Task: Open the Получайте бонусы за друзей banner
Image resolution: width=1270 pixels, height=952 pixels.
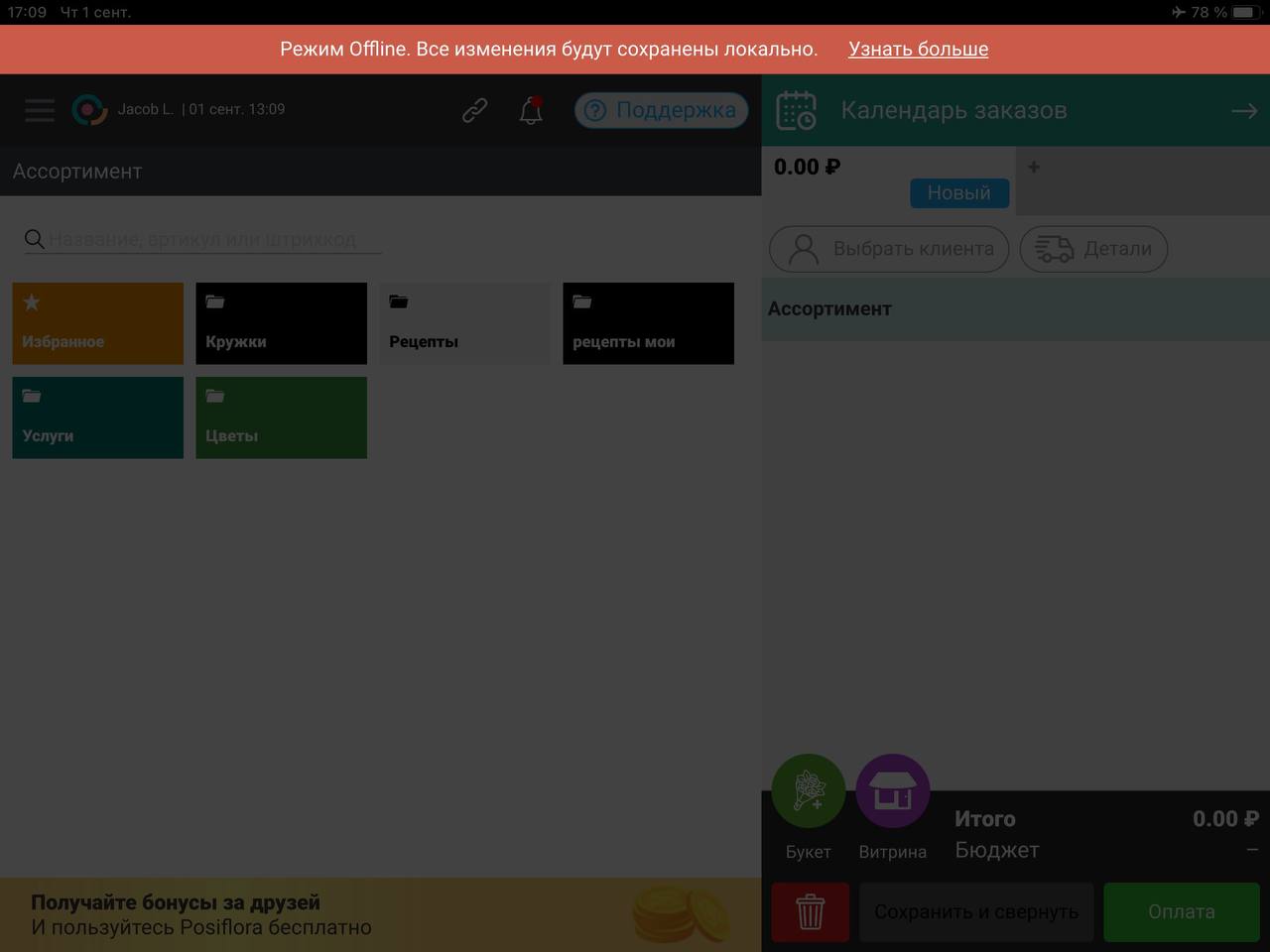Action: (380, 914)
